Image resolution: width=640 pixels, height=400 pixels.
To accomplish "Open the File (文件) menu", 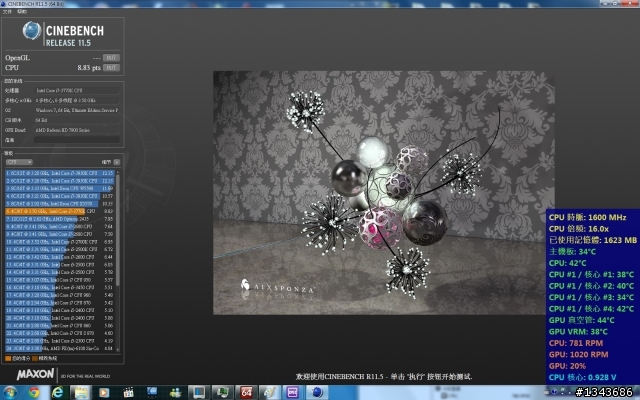I will point(7,11).
